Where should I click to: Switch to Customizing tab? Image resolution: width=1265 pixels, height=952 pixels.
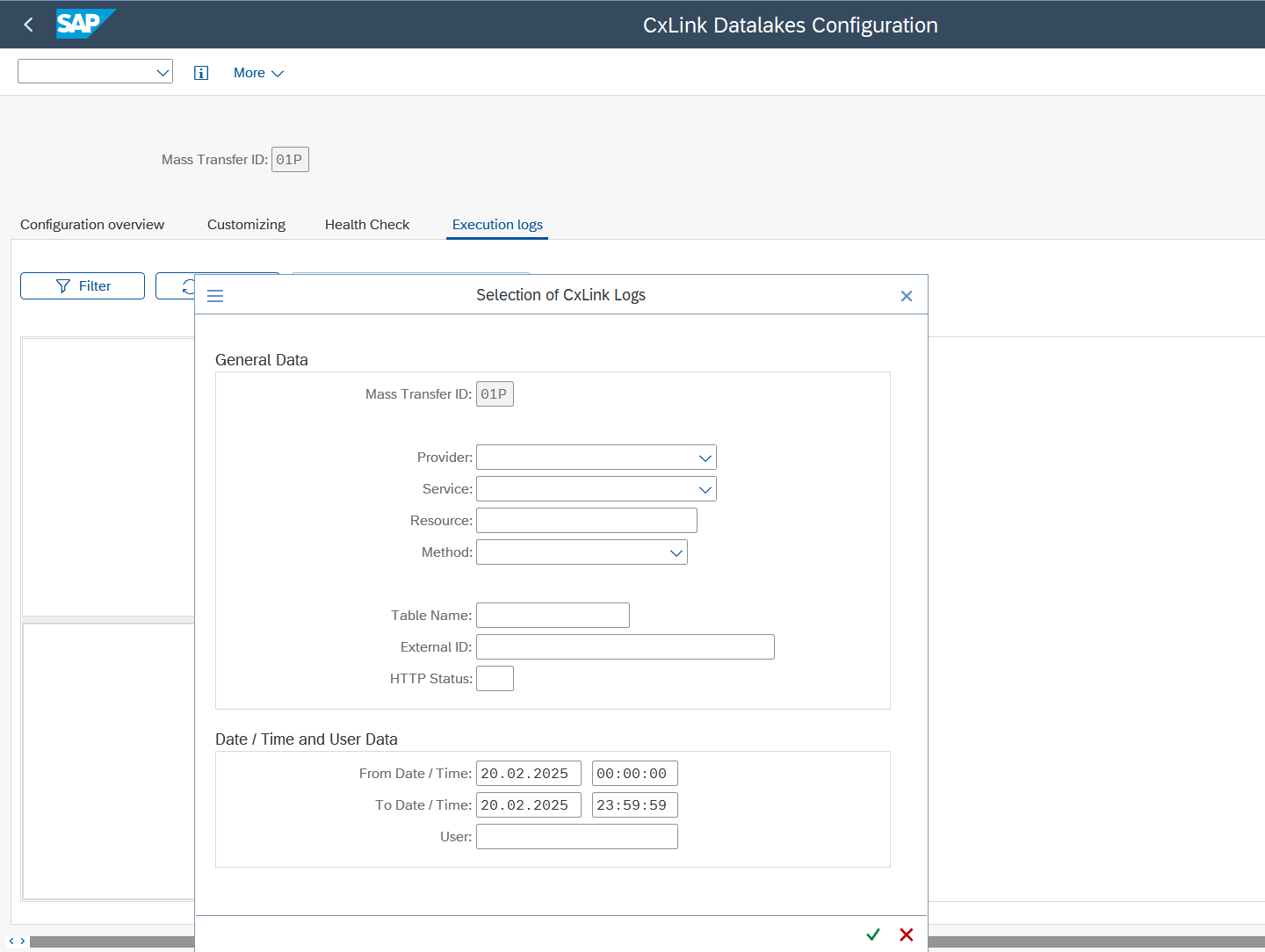tap(246, 225)
